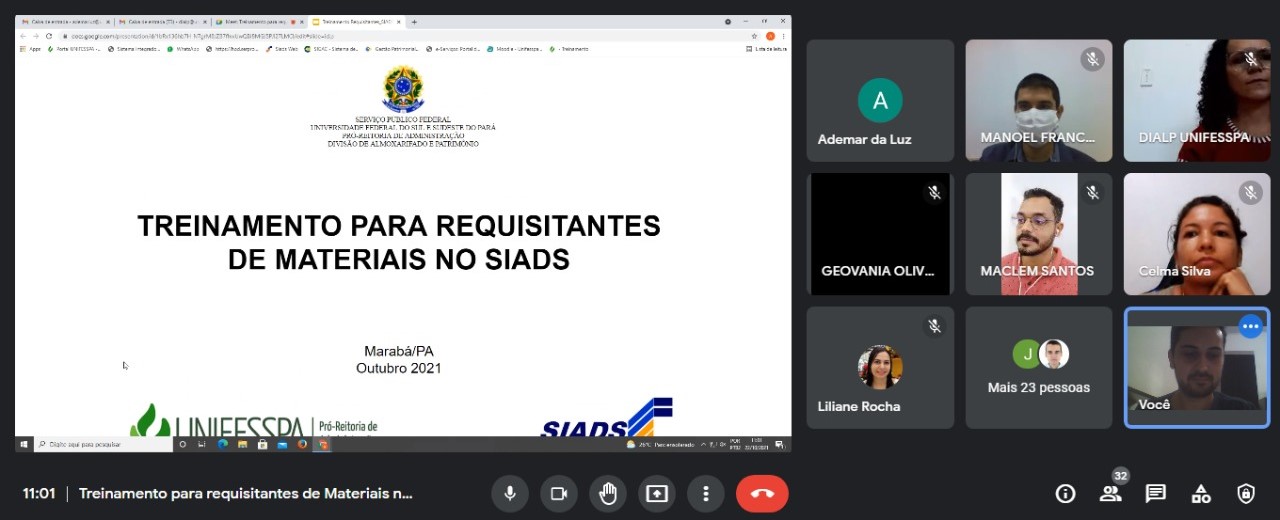Turn off camera with video button

(x=559, y=493)
